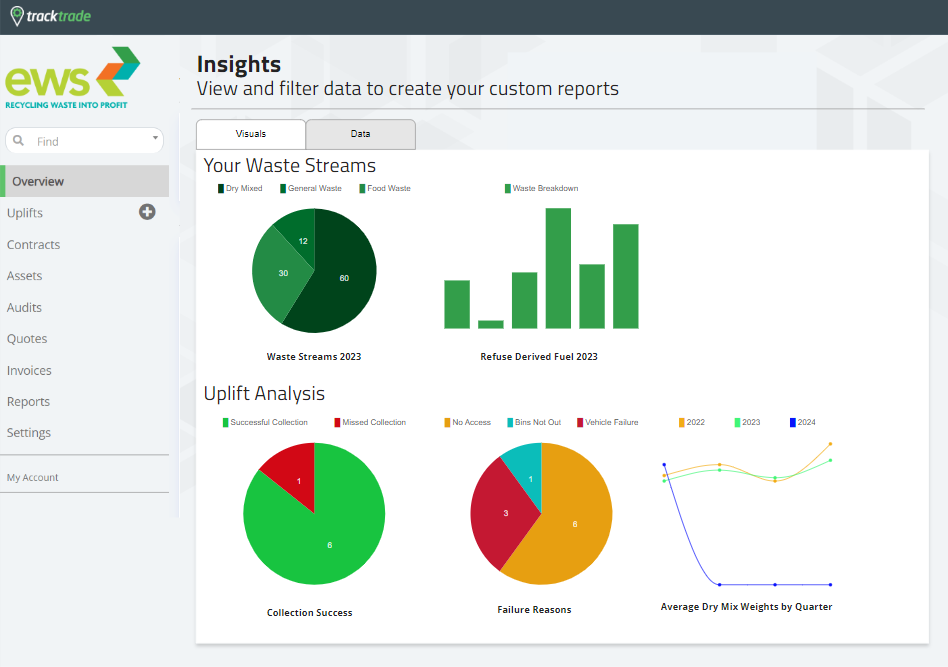This screenshot has height=667, width=948.
Task: Click the EWS recycling company logo
Action: tap(73, 78)
